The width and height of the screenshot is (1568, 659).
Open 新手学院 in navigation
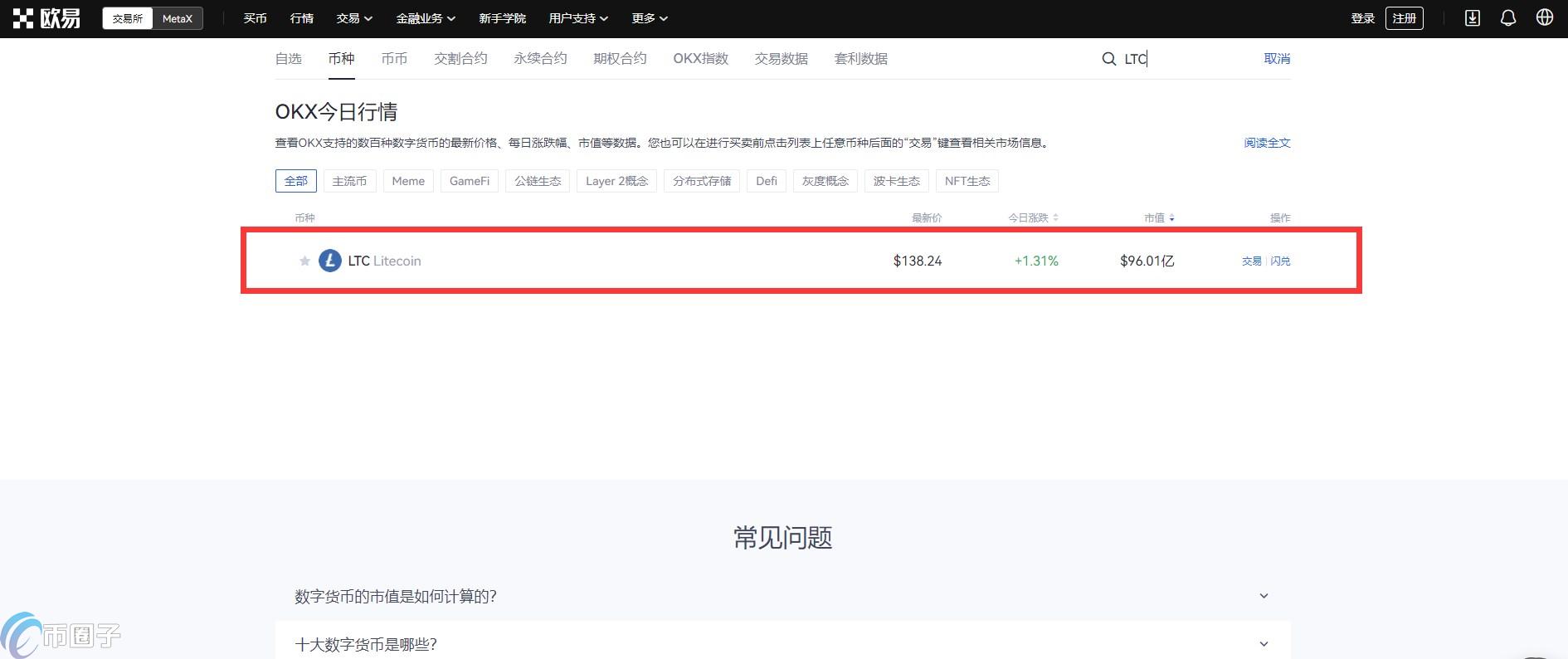tap(502, 18)
